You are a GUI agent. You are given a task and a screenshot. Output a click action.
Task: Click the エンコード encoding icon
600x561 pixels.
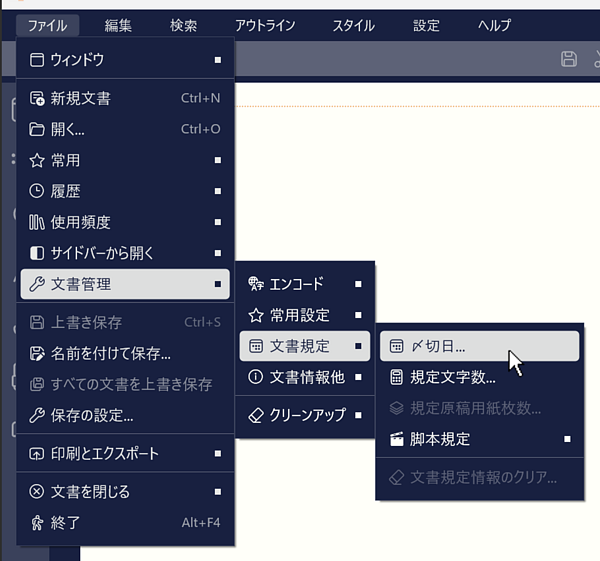[x=256, y=284]
